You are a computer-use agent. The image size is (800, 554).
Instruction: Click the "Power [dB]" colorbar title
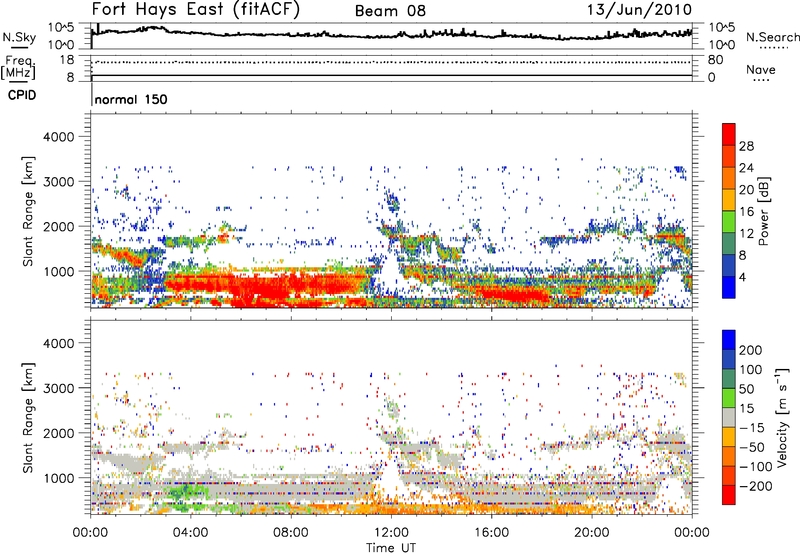(764, 211)
